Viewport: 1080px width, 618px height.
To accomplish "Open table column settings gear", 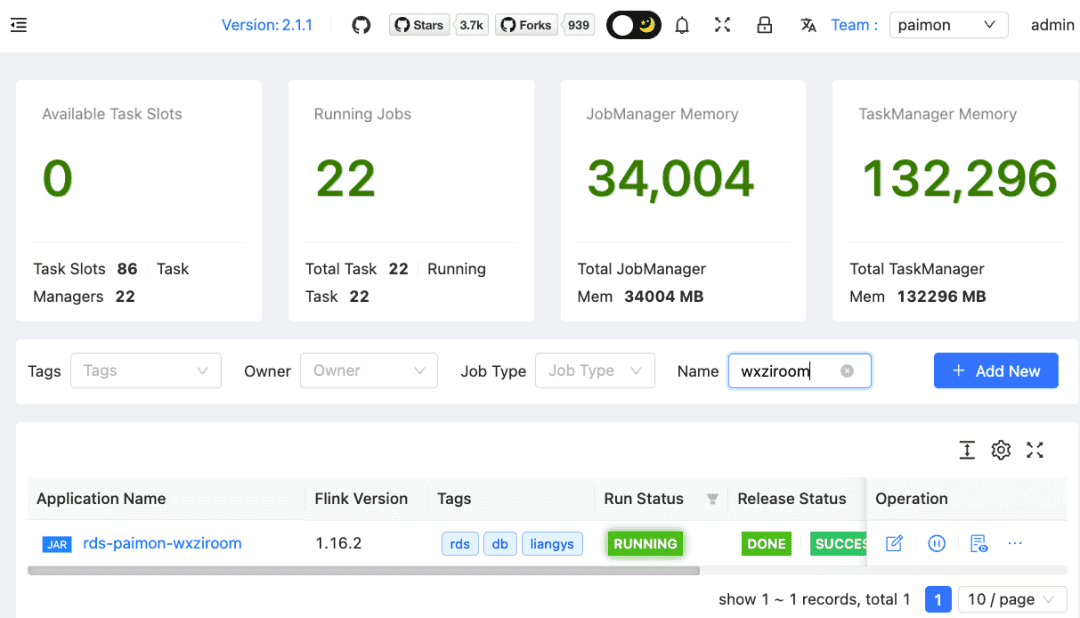I will click(x=1001, y=450).
